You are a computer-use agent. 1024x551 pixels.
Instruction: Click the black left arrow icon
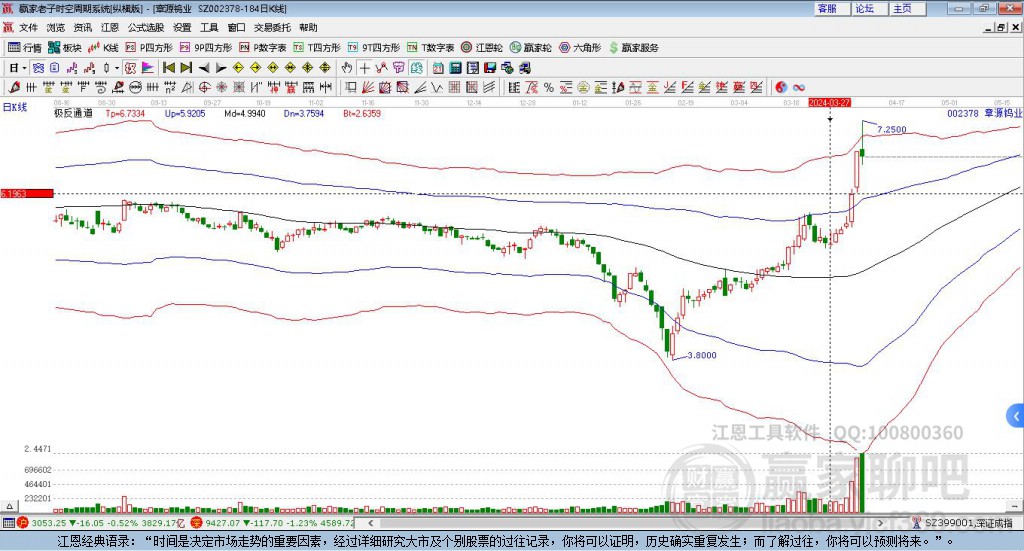(204, 68)
